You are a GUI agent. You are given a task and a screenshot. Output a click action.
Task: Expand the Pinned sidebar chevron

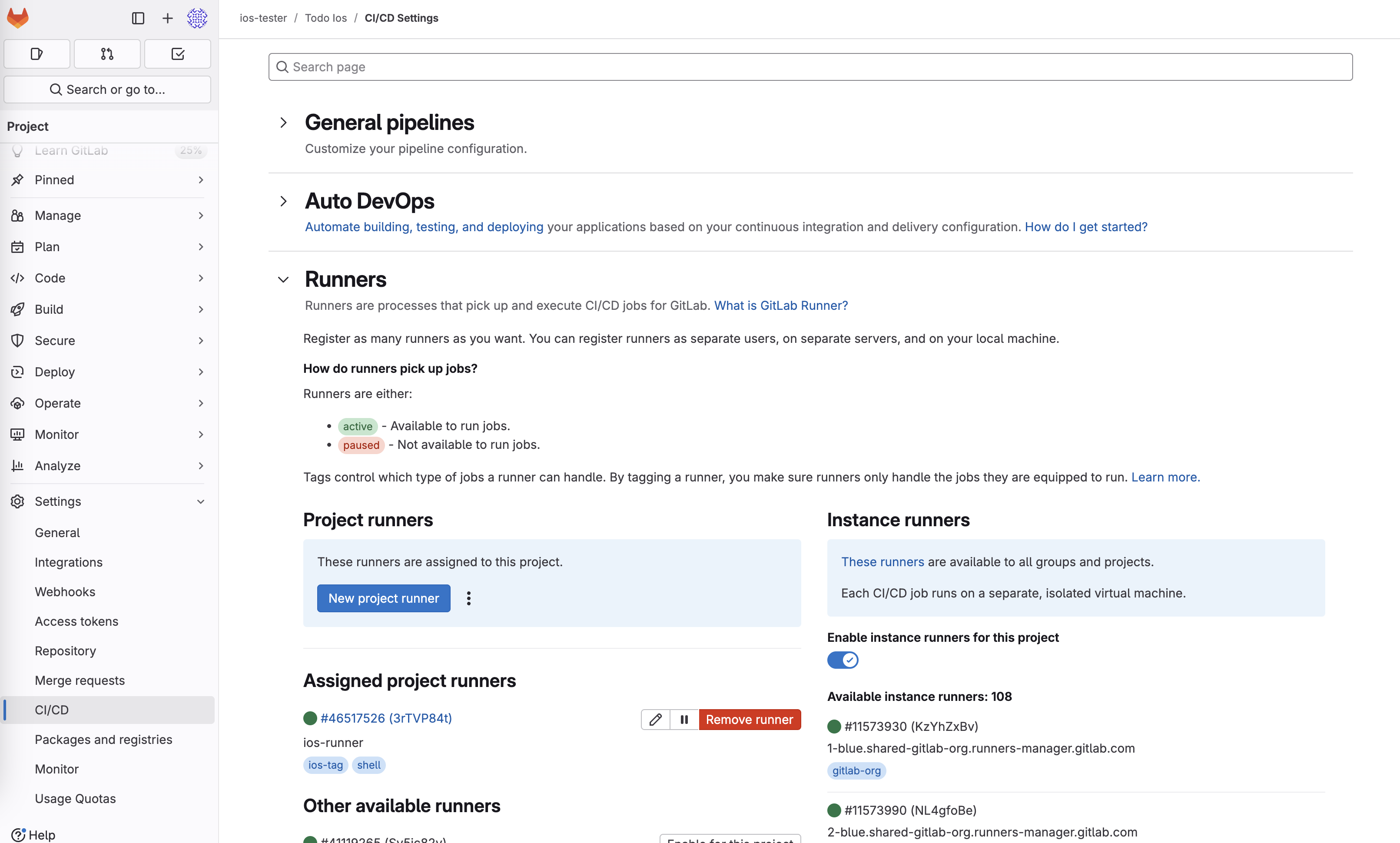tap(200, 179)
